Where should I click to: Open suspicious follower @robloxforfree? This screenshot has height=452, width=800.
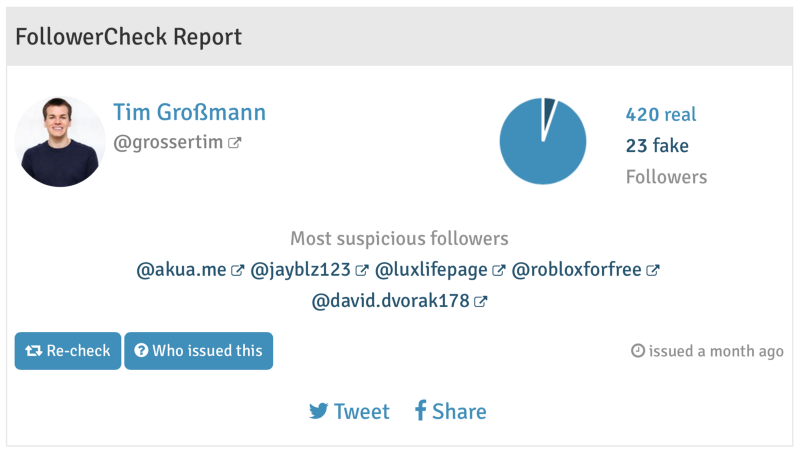tap(576, 270)
